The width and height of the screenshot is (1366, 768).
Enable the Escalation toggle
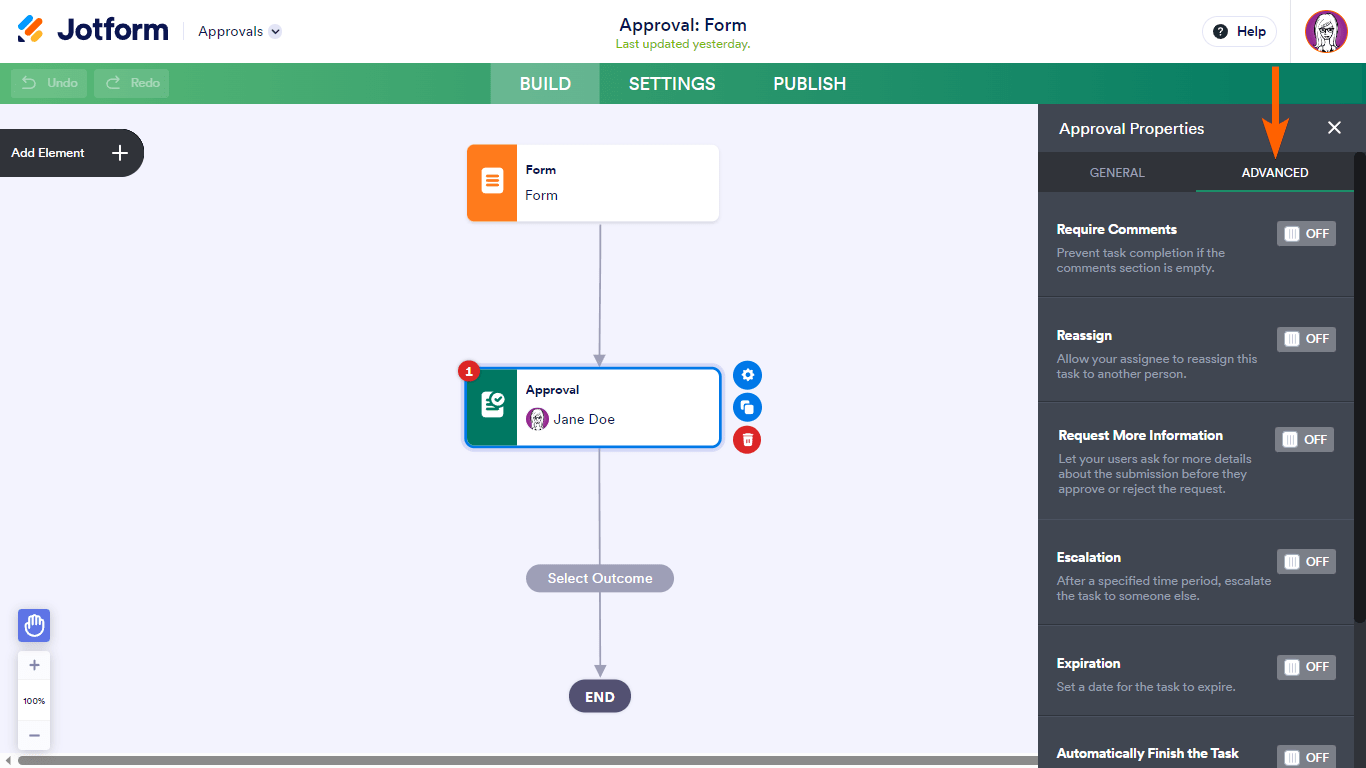(1306, 561)
